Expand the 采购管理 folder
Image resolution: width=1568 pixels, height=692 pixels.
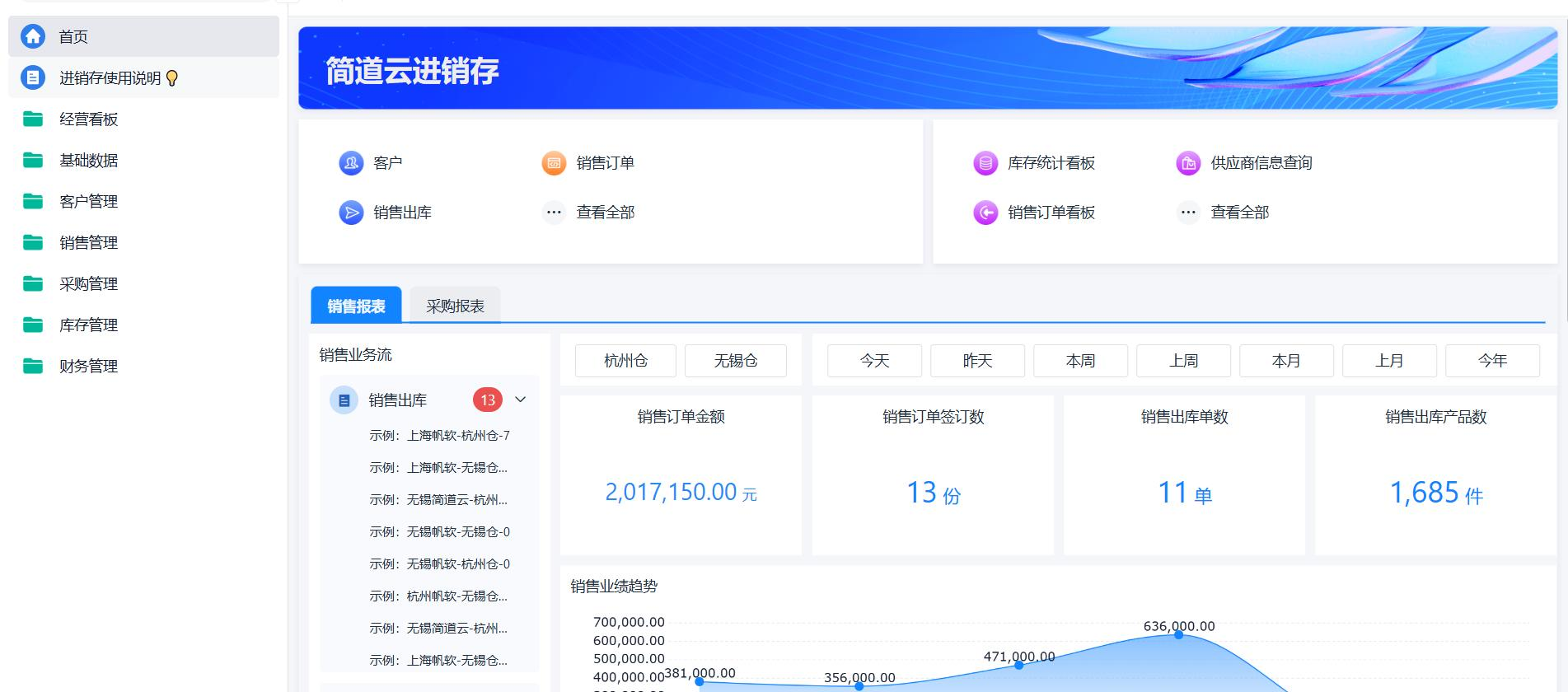tap(143, 283)
